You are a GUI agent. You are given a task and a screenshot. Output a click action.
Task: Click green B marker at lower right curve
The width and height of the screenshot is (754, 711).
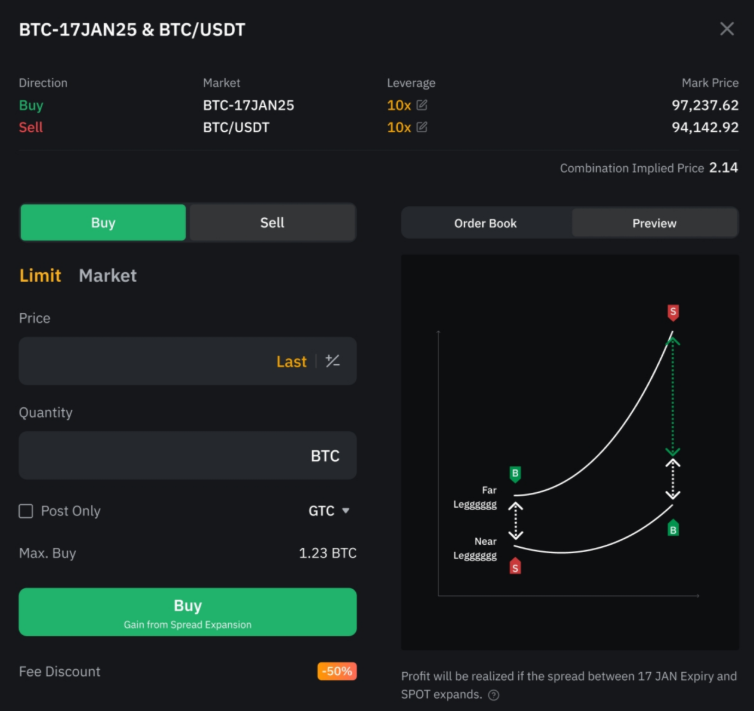673,529
